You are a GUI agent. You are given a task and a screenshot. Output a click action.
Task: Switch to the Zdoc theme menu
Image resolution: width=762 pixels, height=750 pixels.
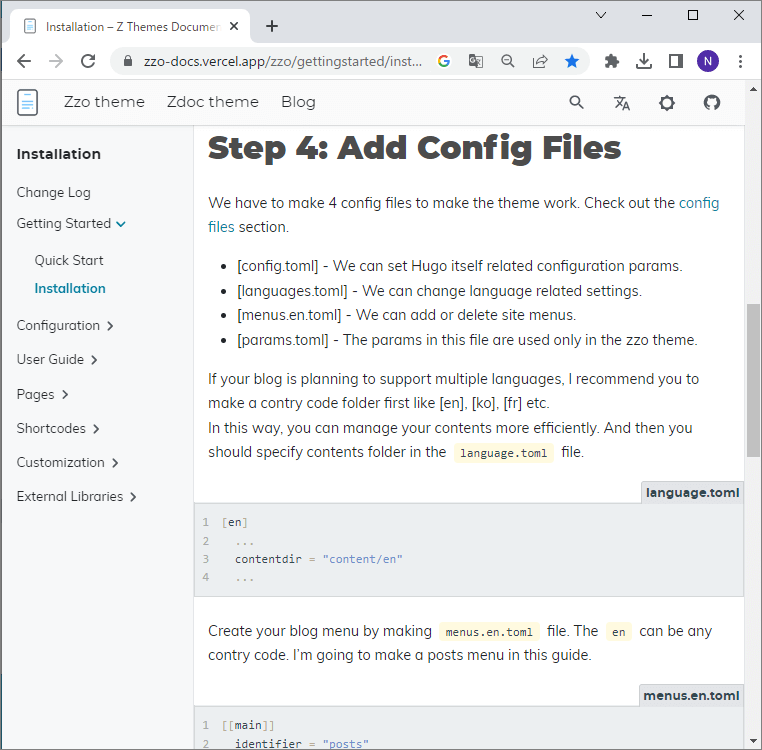213,102
